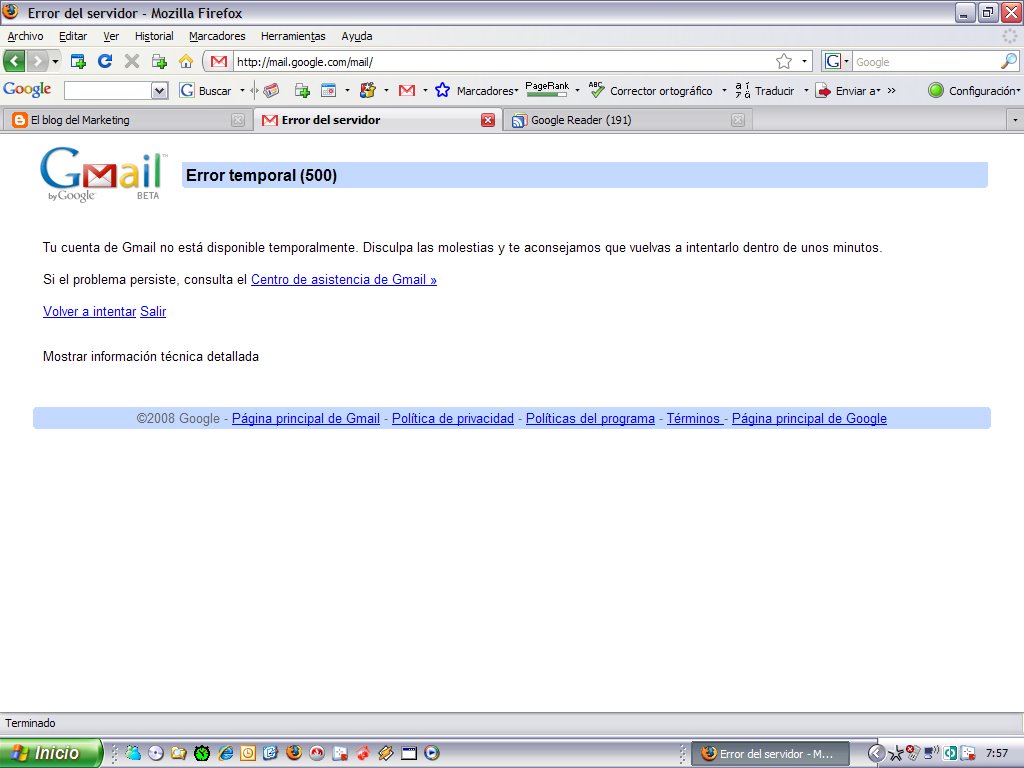Click the news tag icon on Google Toolbar
Viewport: 1024px width, 768px height.
coord(271,90)
